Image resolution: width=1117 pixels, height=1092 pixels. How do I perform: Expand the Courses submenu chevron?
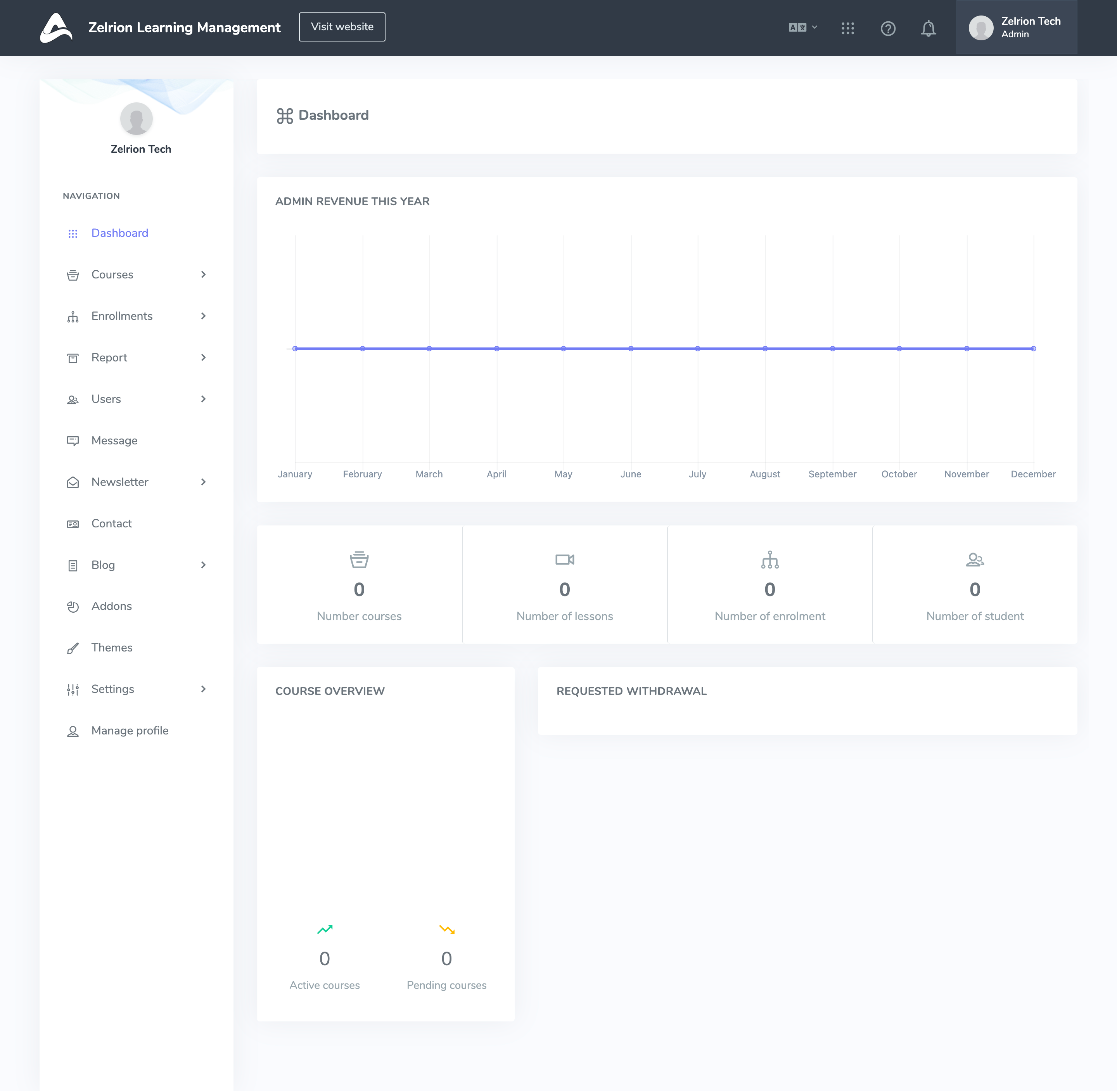pyautogui.click(x=203, y=275)
